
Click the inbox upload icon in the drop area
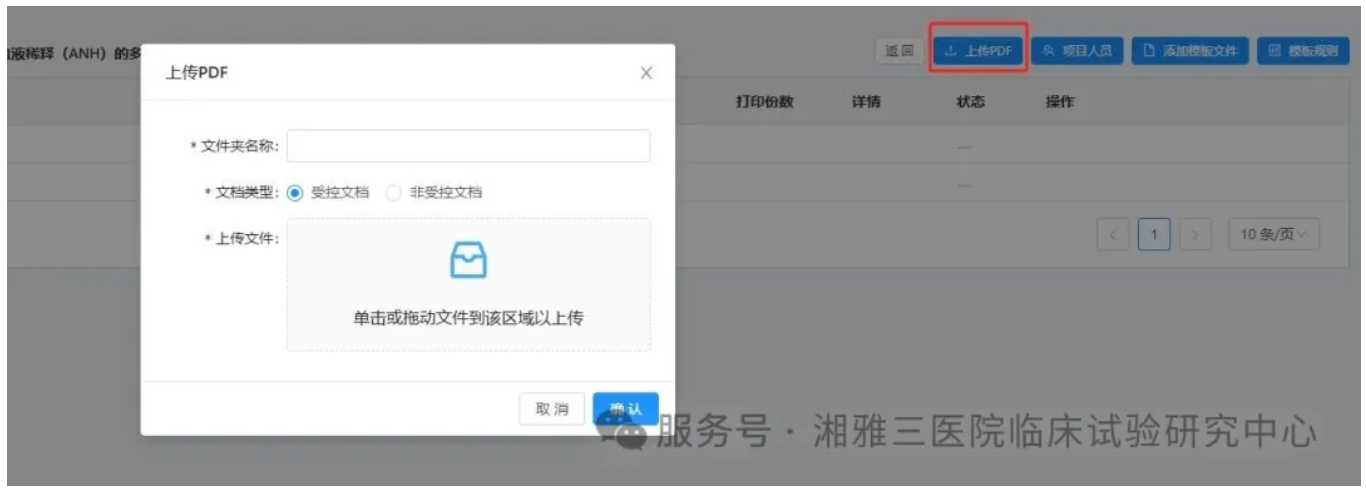tap(468, 261)
